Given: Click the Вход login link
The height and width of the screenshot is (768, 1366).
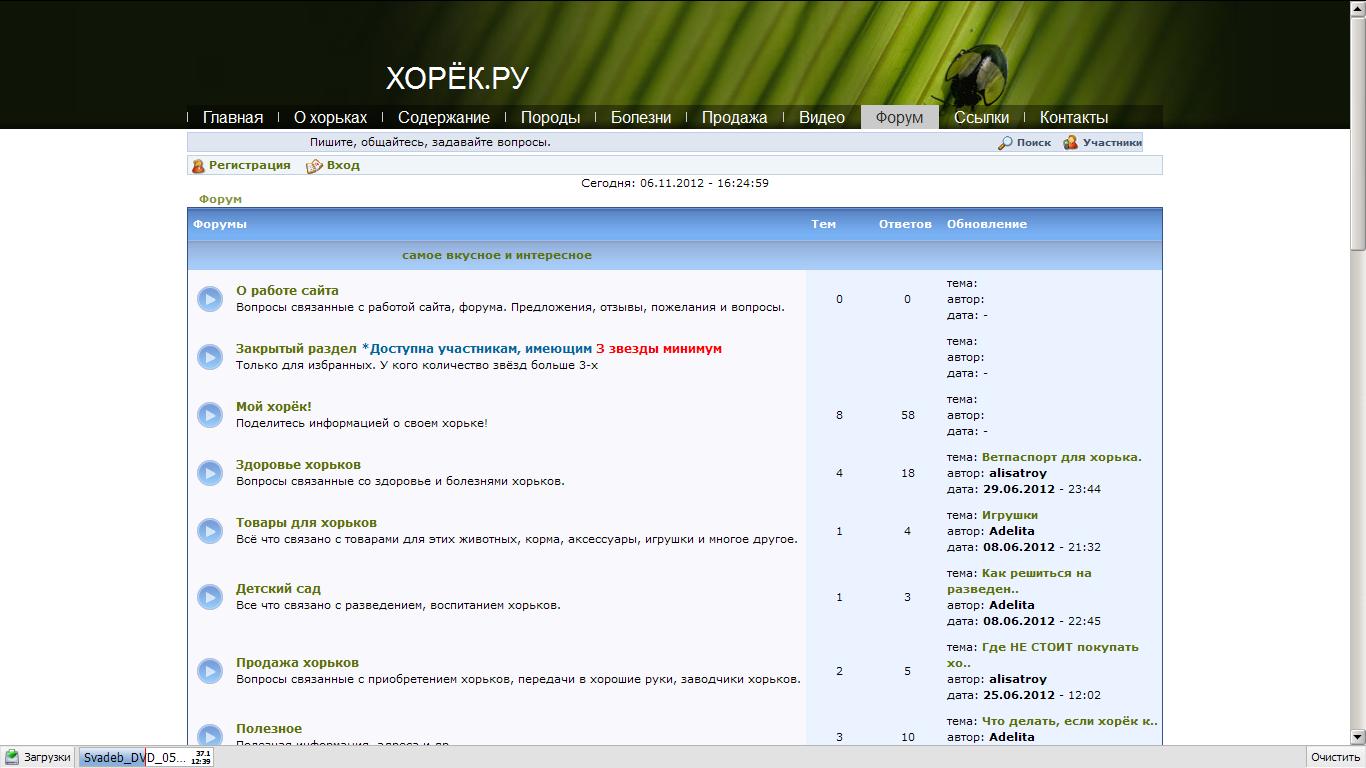Looking at the screenshot, I should point(343,165).
